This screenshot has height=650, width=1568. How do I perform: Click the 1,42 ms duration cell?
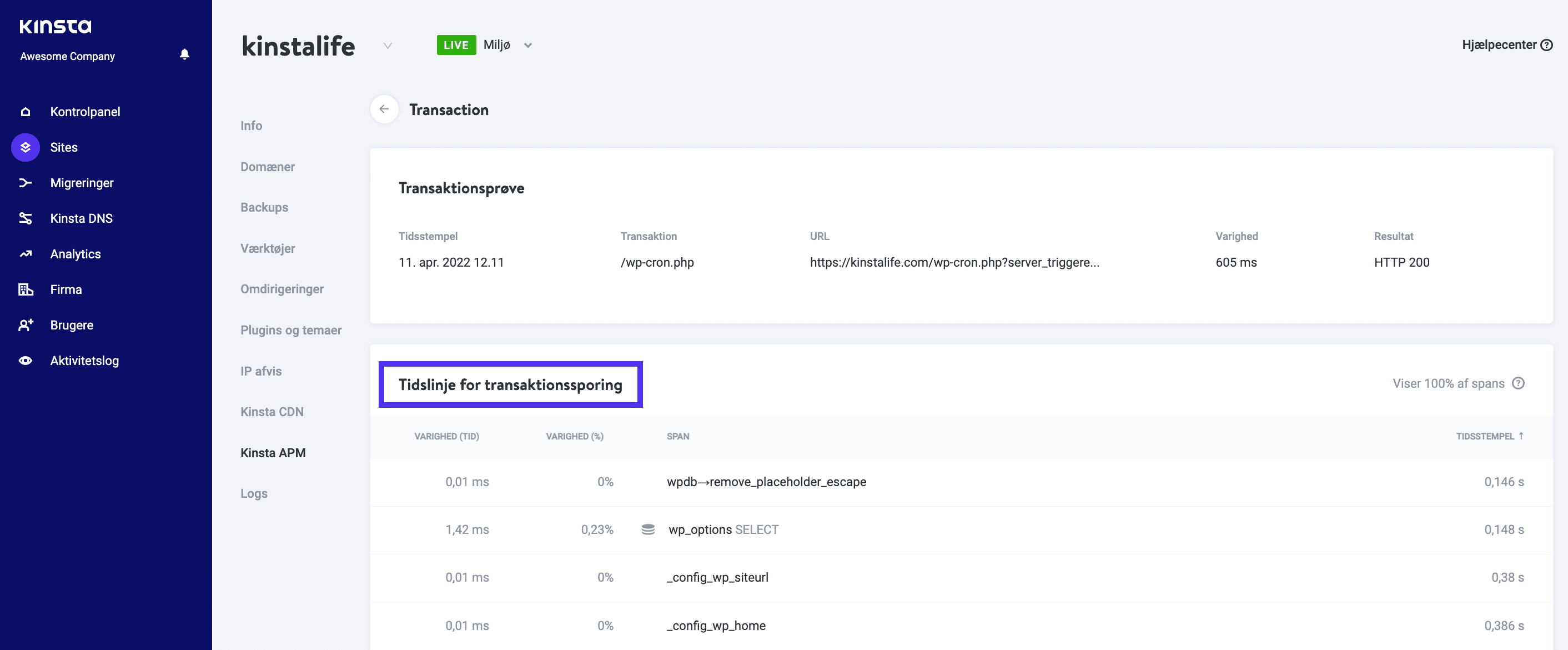[467, 529]
